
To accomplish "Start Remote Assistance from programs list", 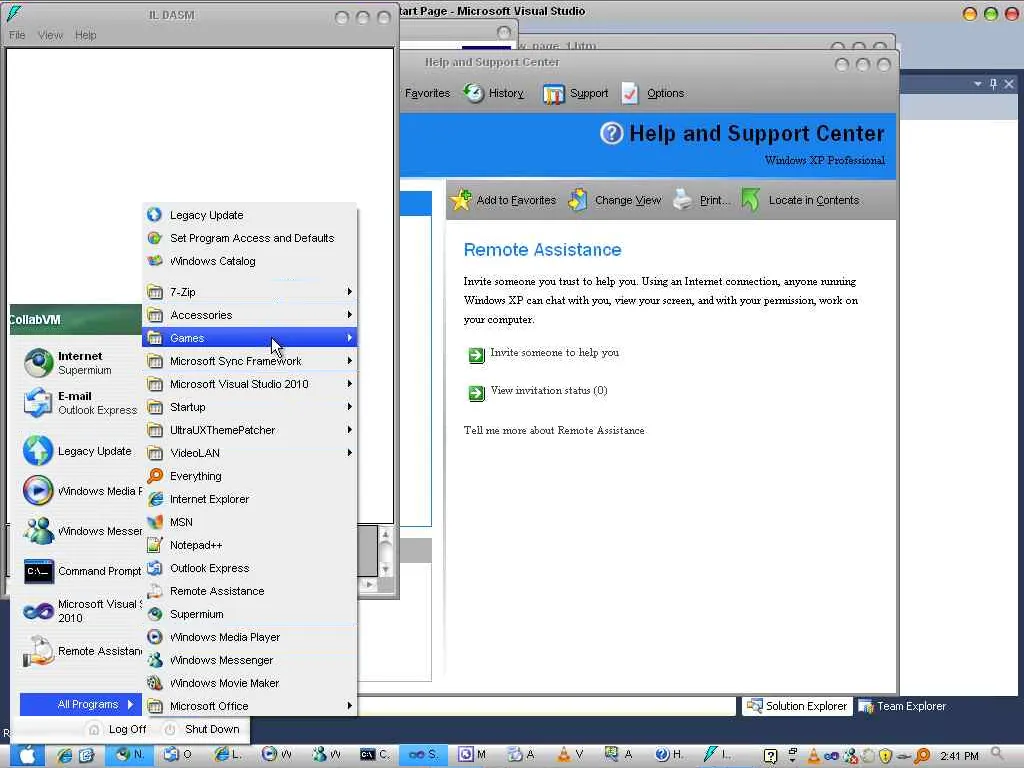I will pyautogui.click(x=249, y=591).
